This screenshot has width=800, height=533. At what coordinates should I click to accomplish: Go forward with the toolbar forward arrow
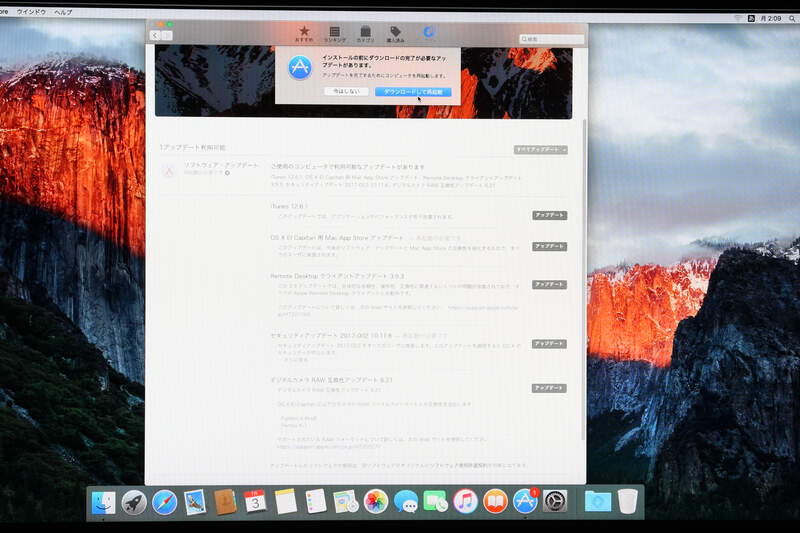(x=167, y=35)
